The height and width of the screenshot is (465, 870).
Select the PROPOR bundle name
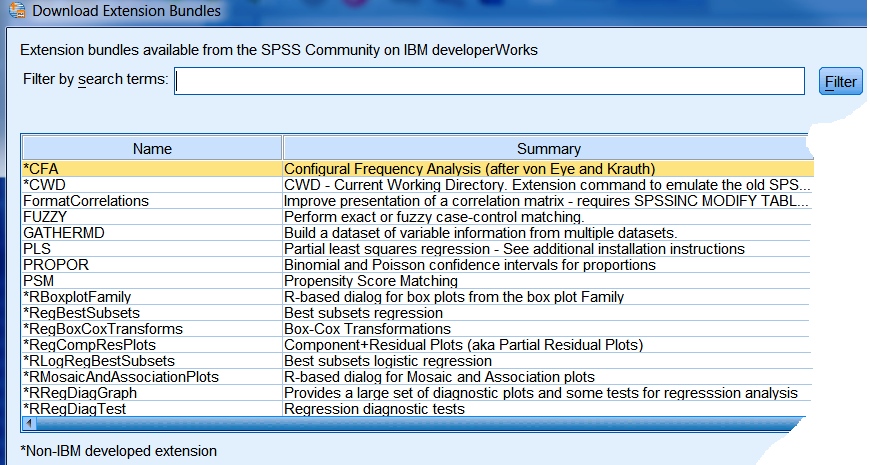pos(56,265)
